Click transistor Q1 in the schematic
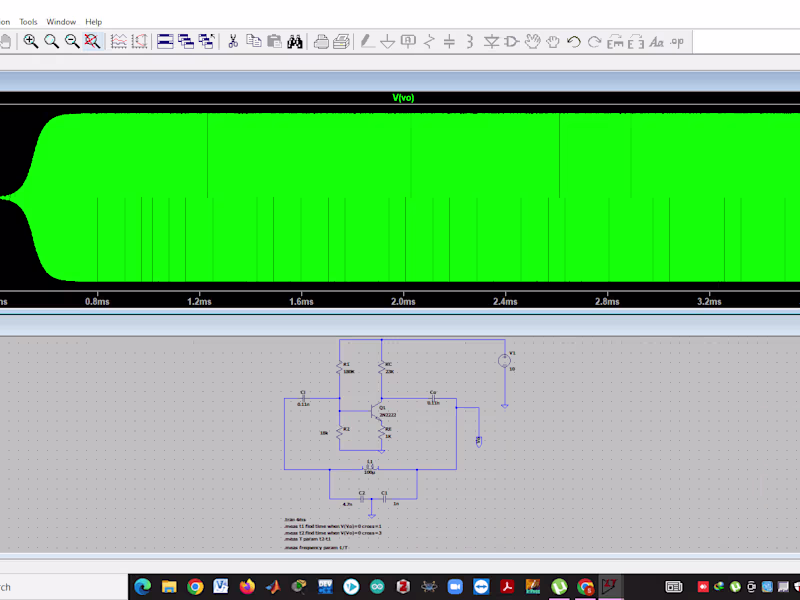Screen dimensions: 800x600 click(378, 410)
